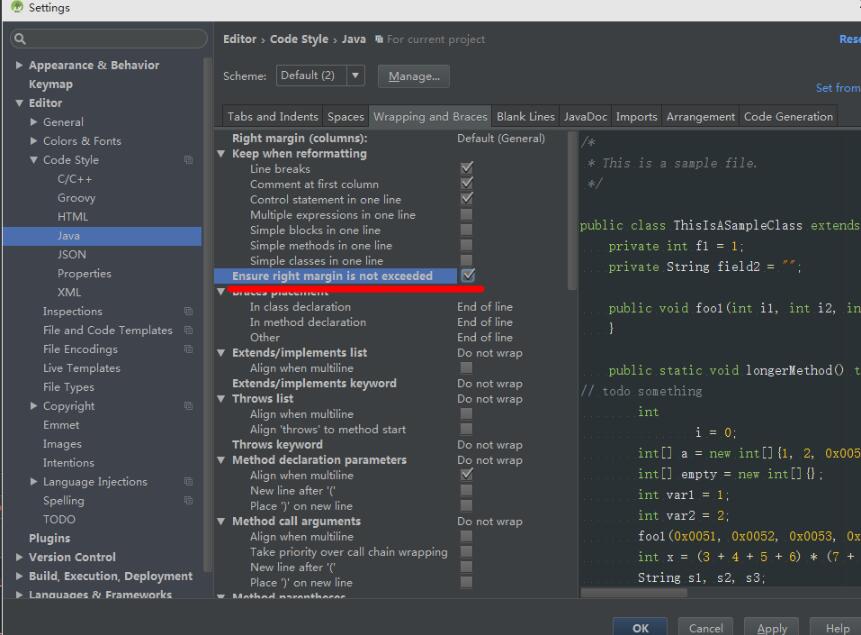This screenshot has width=861, height=635.
Task: Uncheck 'Ensure right margin is not exceeded'
Action: click(x=467, y=275)
